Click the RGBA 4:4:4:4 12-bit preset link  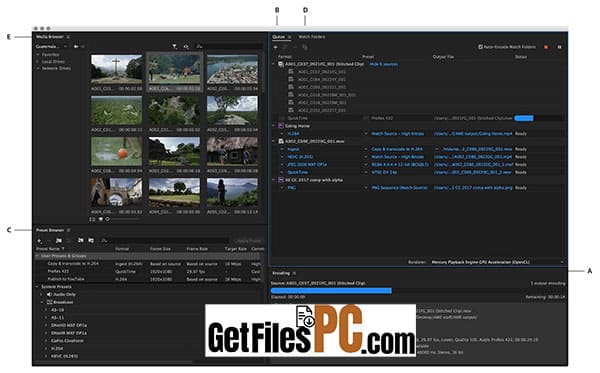(x=400, y=165)
